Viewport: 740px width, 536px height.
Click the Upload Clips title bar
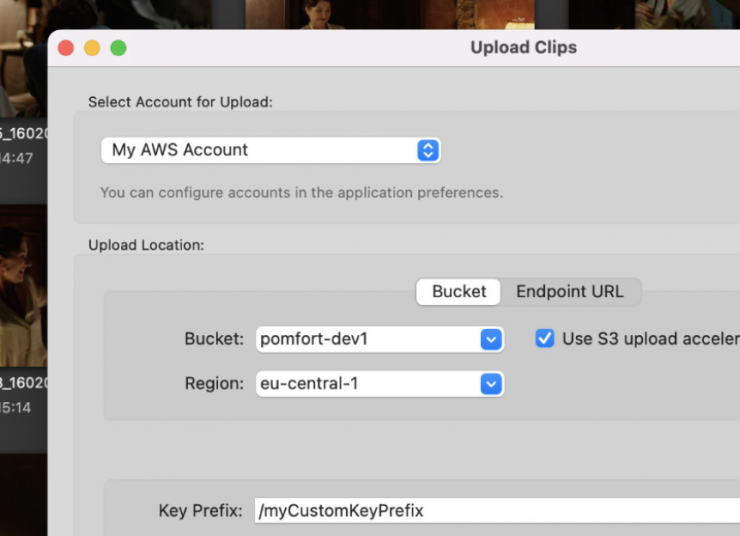click(x=523, y=47)
